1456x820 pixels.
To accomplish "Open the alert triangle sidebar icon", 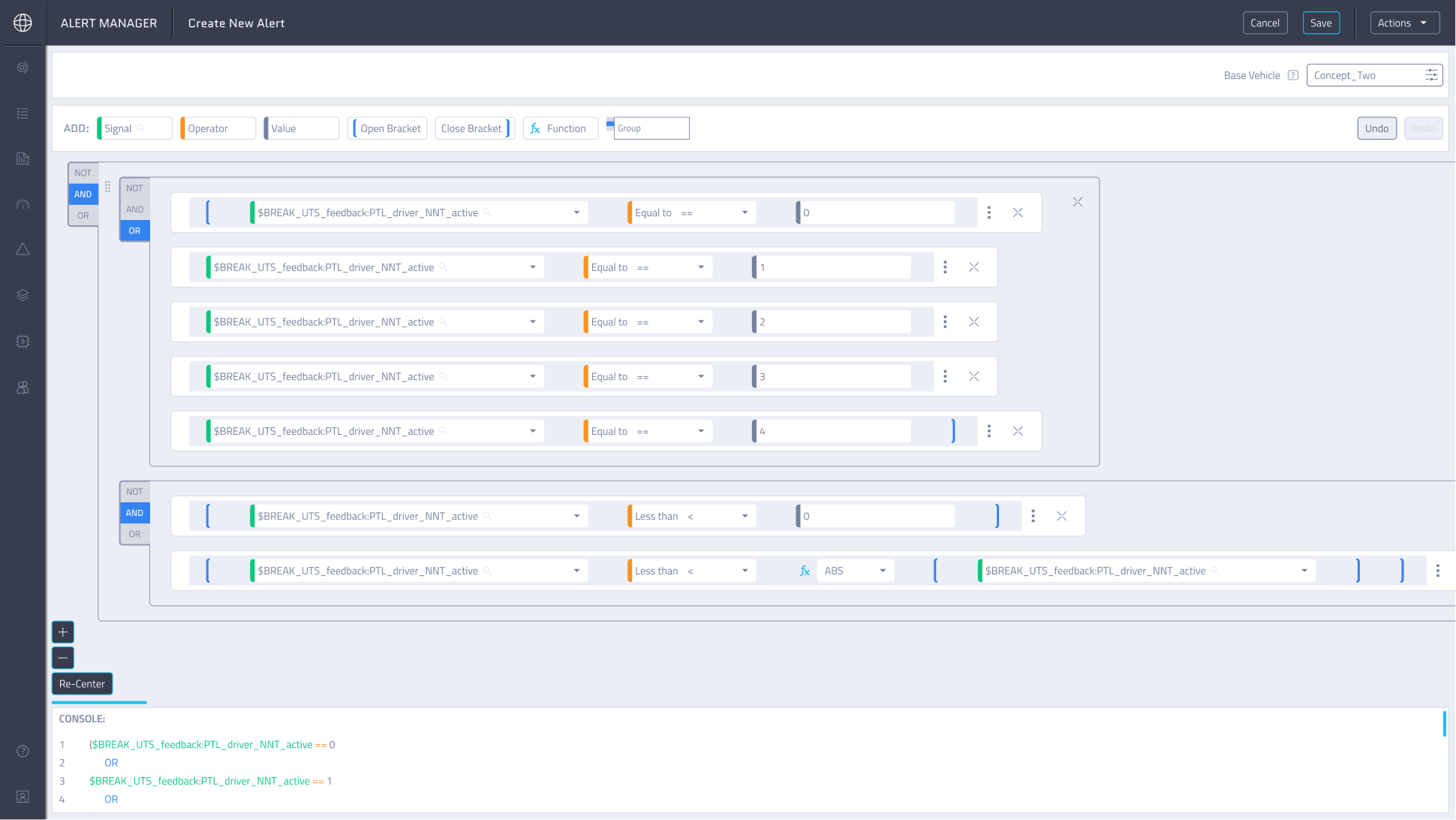I will pyautogui.click(x=23, y=249).
